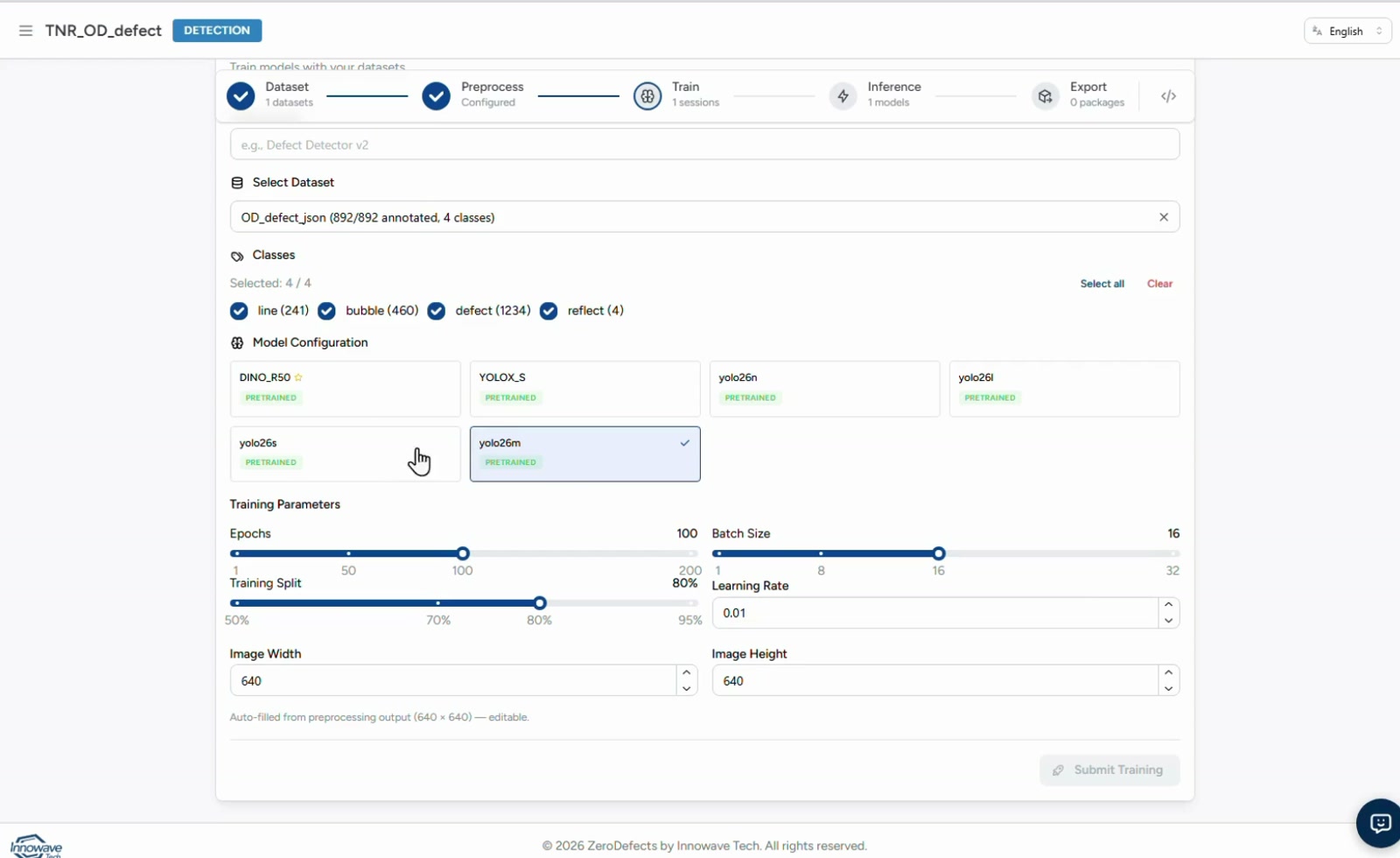Select the Train step brain icon
The height and width of the screenshot is (858, 1400).
pyautogui.click(x=647, y=95)
